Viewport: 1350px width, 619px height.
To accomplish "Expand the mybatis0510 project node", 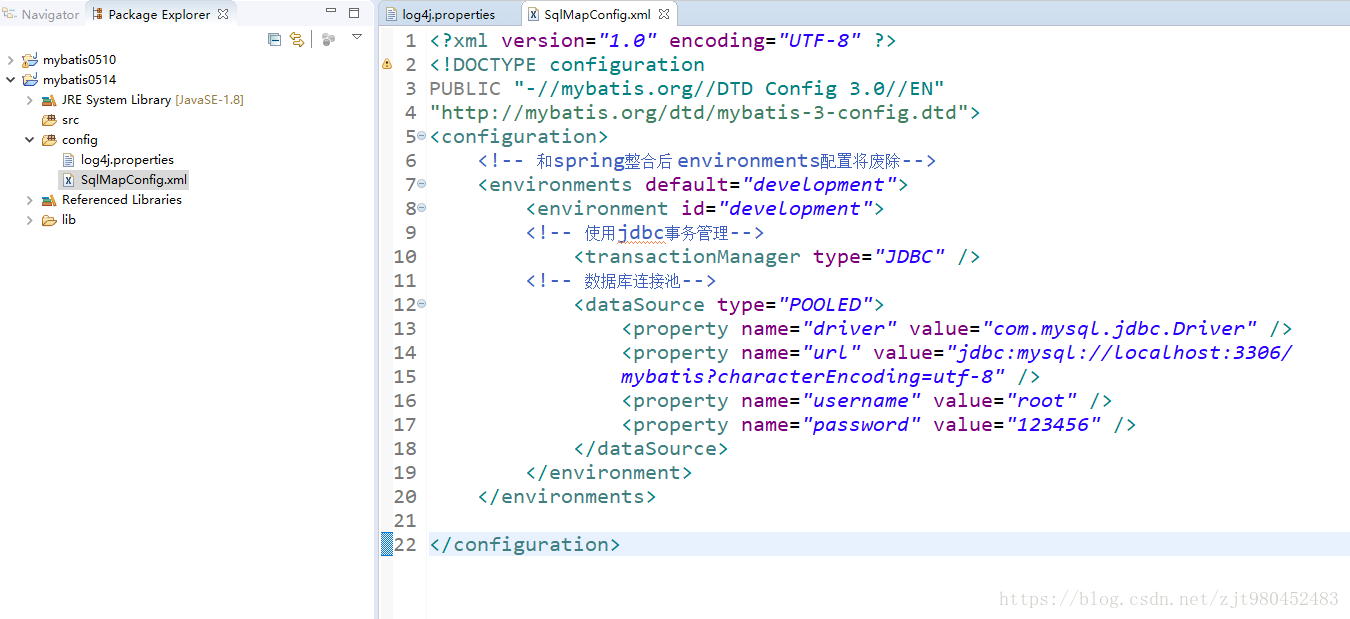I will point(10,60).
